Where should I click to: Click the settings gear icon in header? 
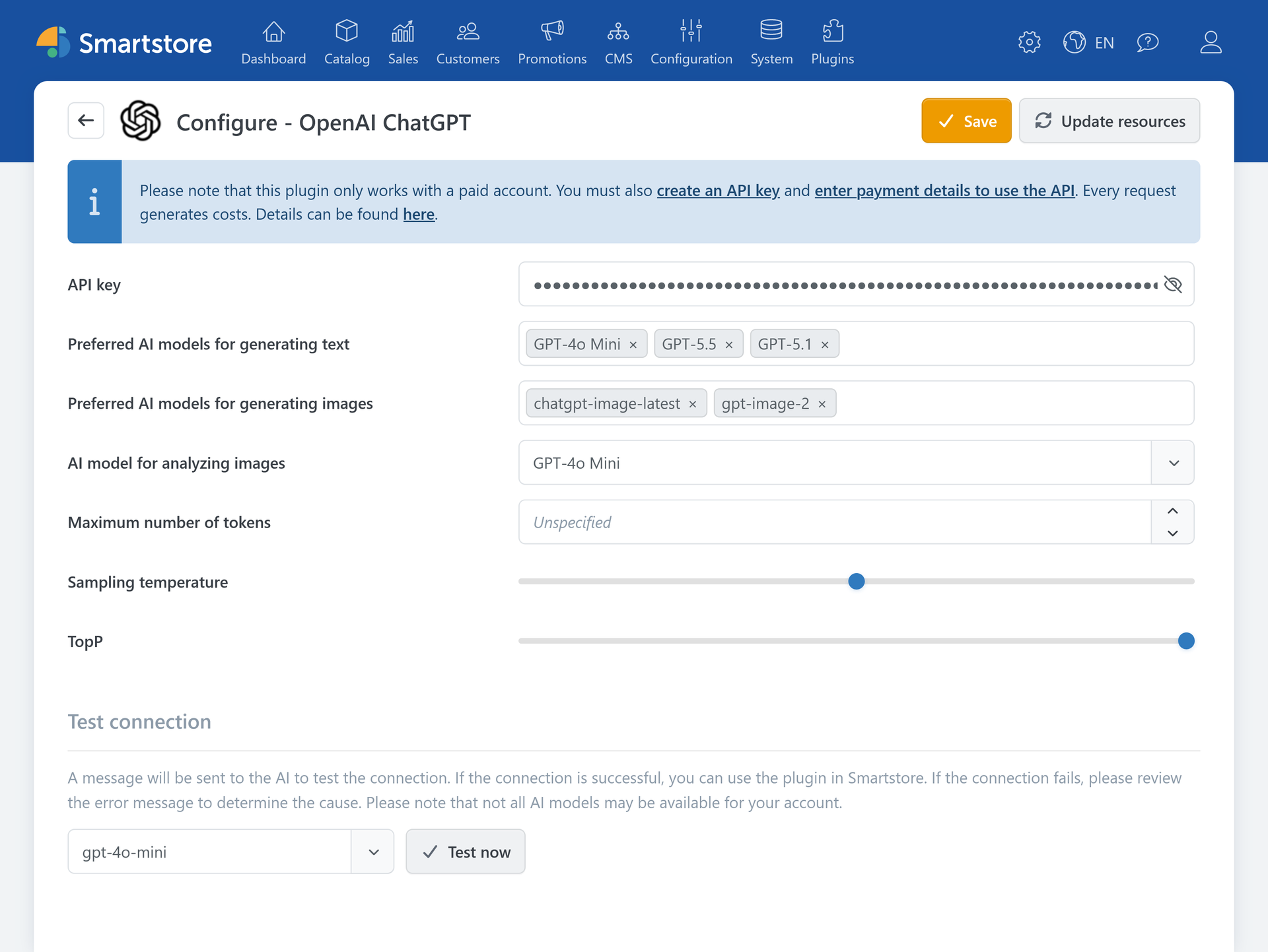(x=1029, y=42)
